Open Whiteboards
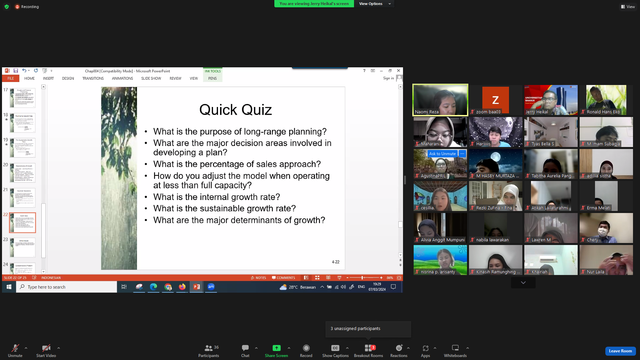 (x=455, y=350)
